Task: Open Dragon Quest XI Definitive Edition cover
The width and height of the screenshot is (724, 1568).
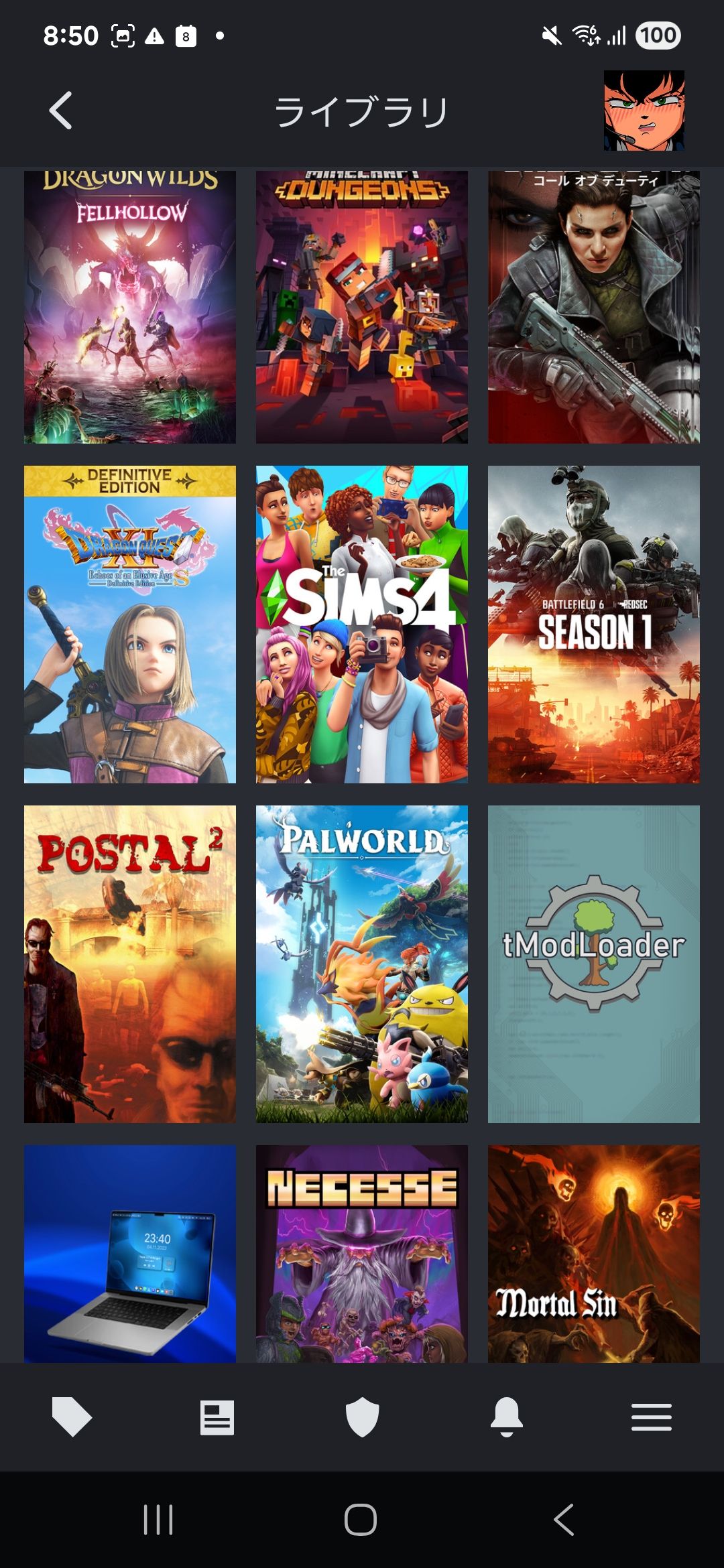Action: click(130, 625)
